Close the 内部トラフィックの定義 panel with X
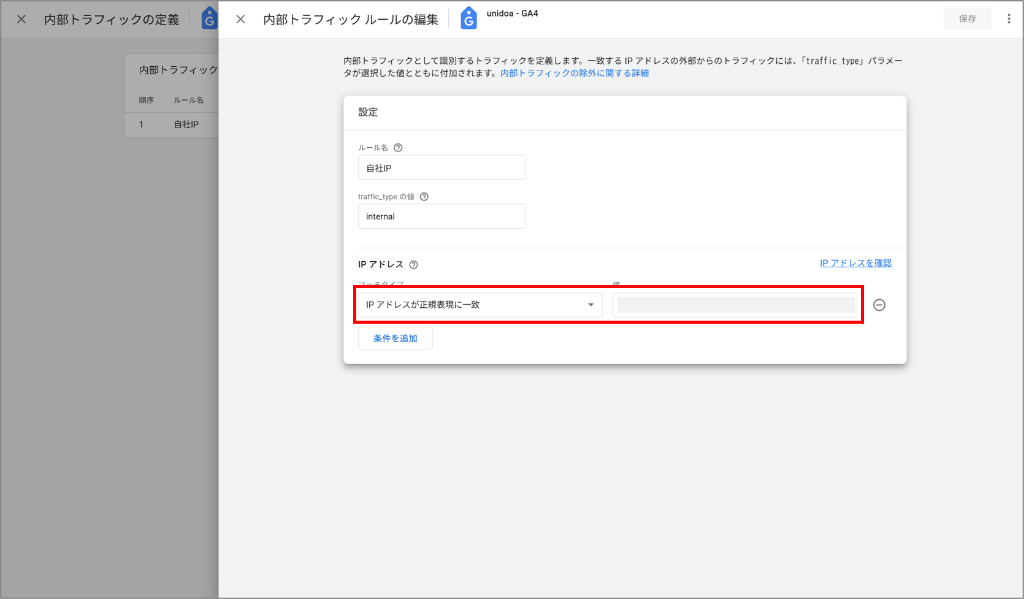The image size is (1024, 599). pyautogui.click(x=20, y=17)
